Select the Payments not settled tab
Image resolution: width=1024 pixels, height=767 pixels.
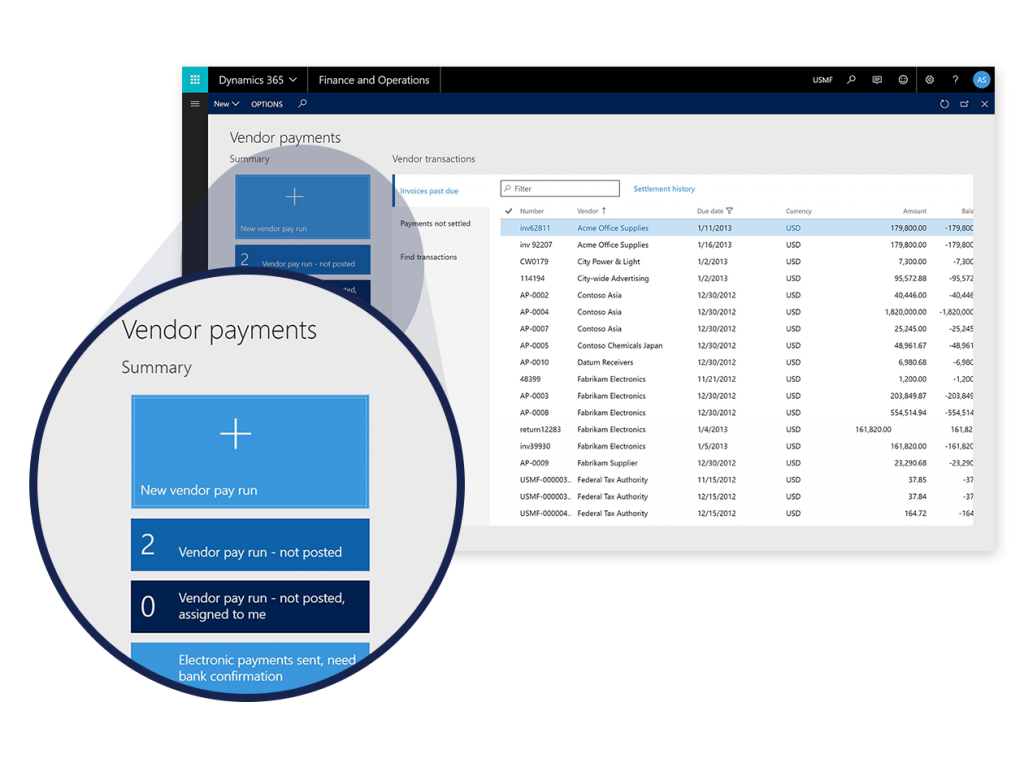tap(435, 223)
